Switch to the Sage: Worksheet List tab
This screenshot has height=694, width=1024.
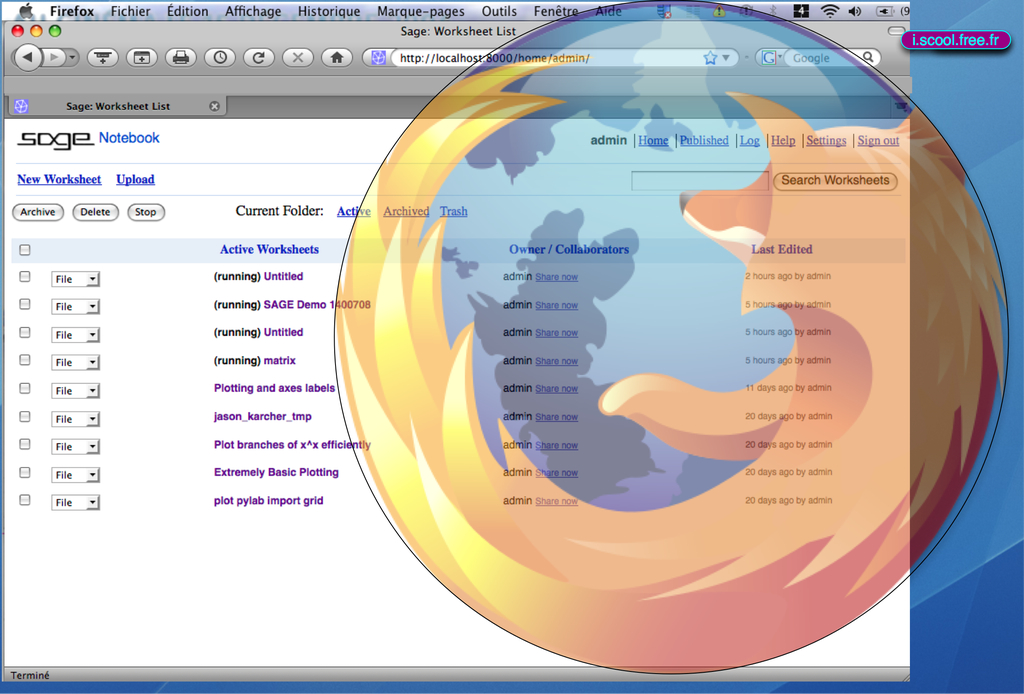tap(118, 106)
